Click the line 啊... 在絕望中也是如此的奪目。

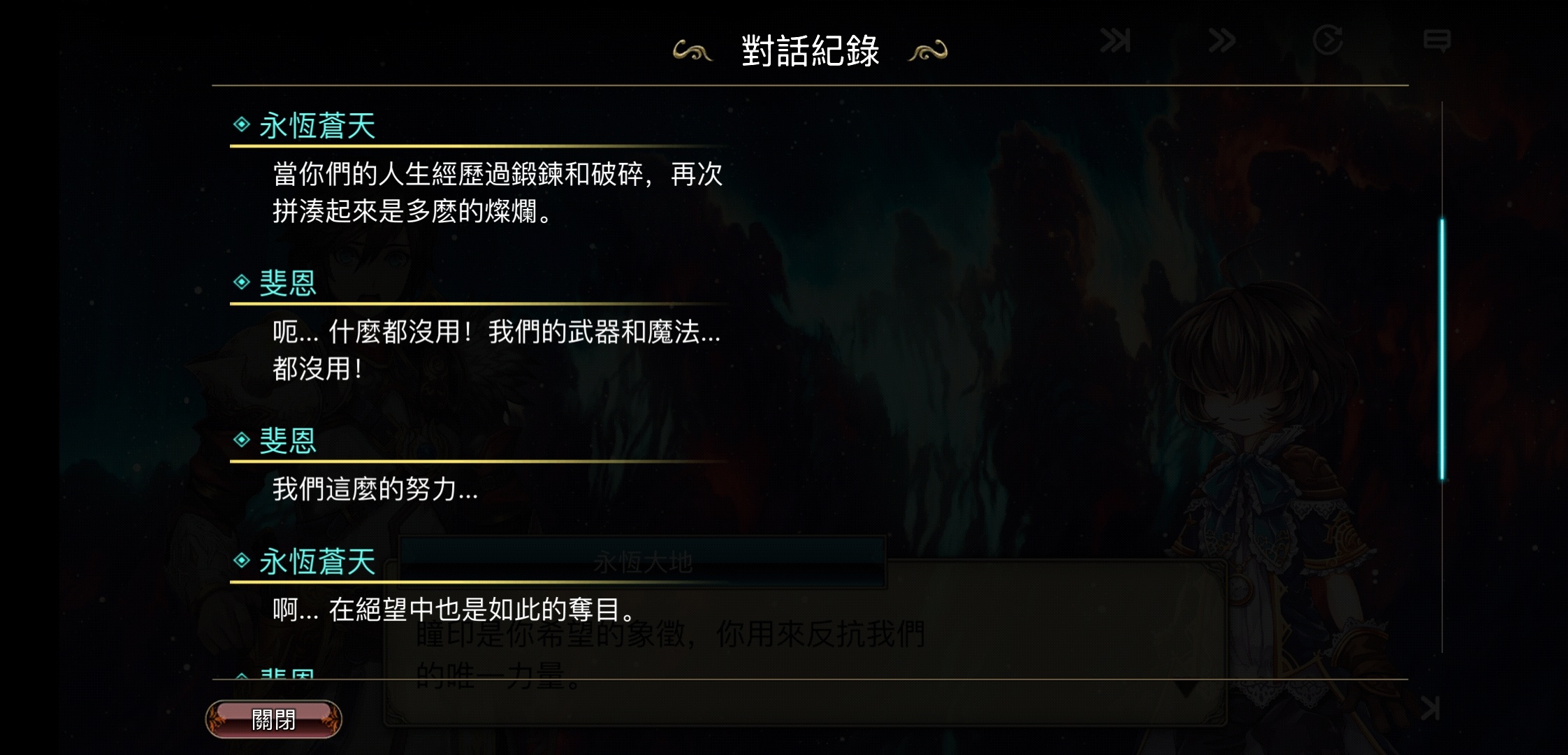[x=454, y=610]
